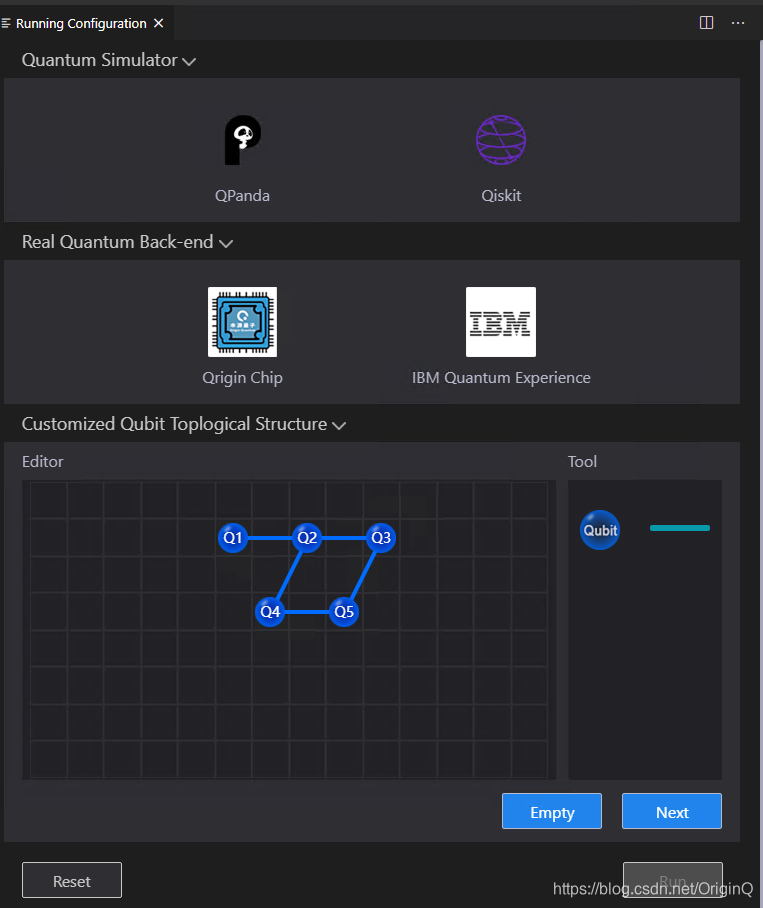This screenshot has height=908, width=763.
Task: Choose the Qrigin Chip back-end icon
Action: point(243,322)
